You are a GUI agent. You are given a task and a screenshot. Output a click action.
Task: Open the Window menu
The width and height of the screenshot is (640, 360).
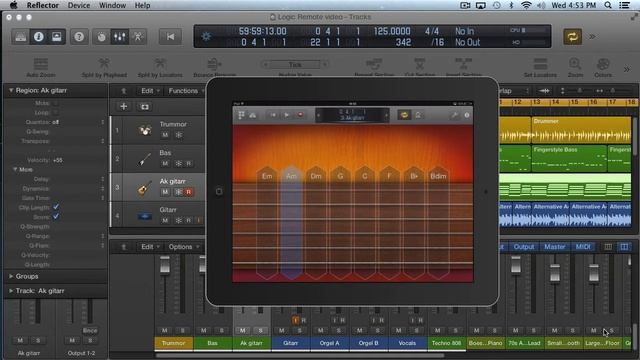pyautogui.click(x=112, y=5)
